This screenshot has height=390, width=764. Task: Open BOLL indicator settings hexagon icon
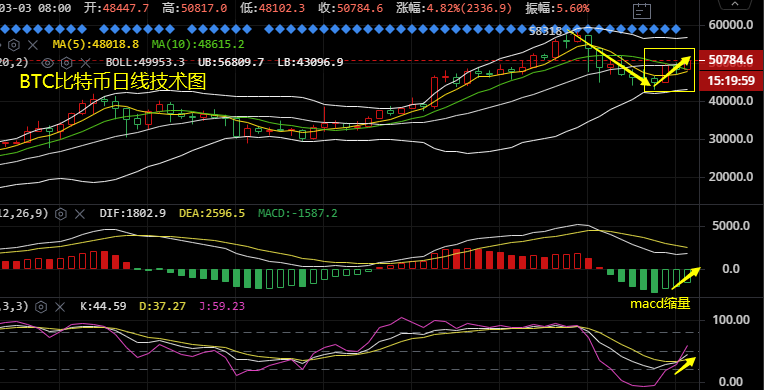tap(66, 62)
